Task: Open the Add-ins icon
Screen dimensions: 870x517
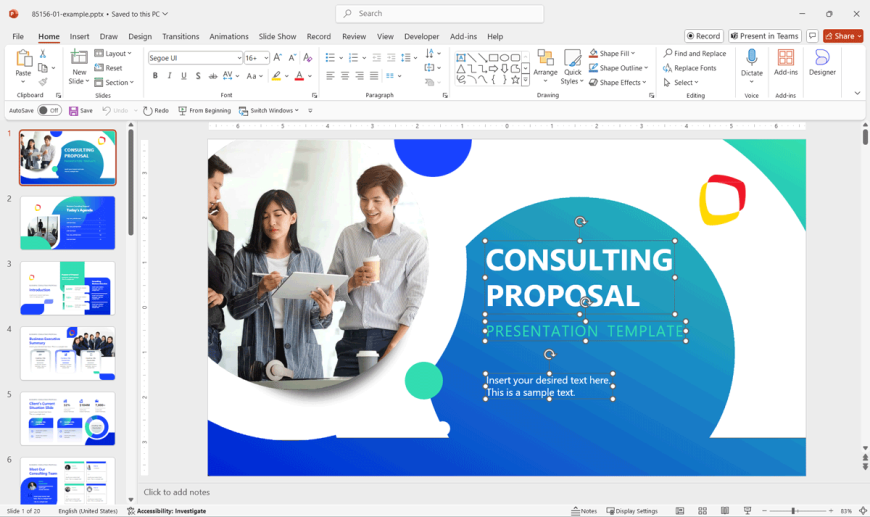Action: (x=786, y=58)
